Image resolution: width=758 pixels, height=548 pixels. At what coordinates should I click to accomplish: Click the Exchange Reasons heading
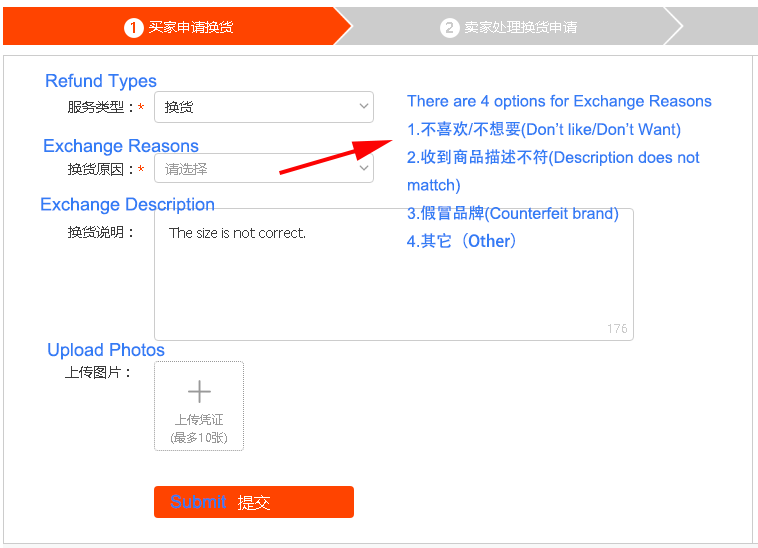[121, 146]
